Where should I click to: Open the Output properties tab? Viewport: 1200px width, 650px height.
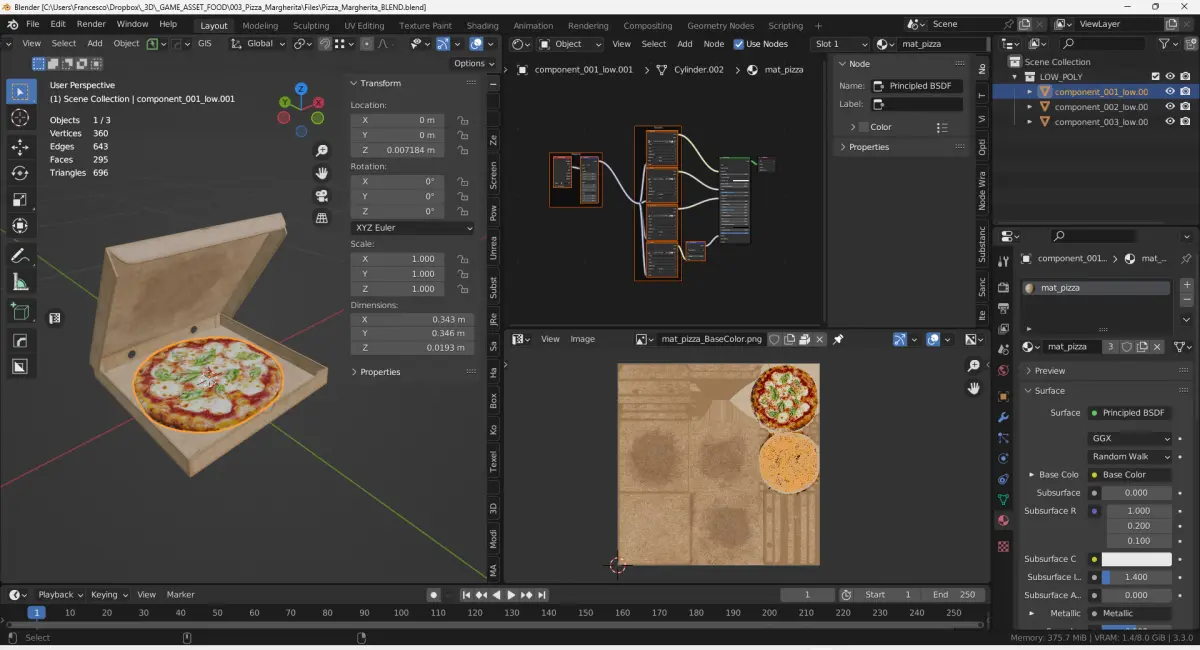[x=1003, y=307]
